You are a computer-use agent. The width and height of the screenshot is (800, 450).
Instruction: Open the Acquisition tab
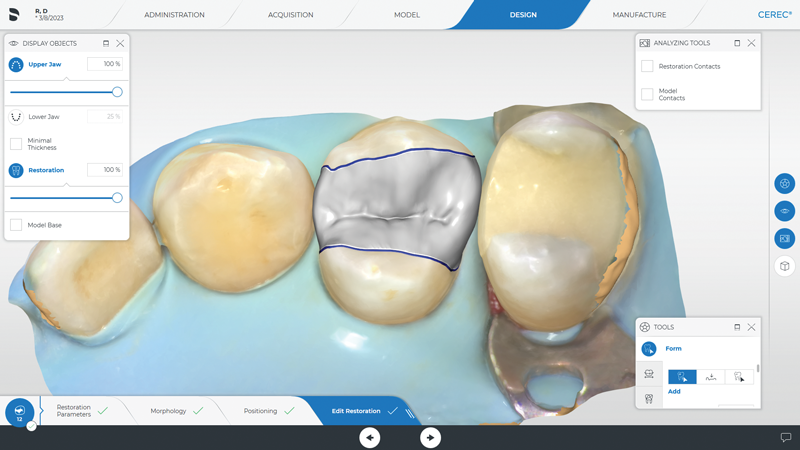click(291, 15)
